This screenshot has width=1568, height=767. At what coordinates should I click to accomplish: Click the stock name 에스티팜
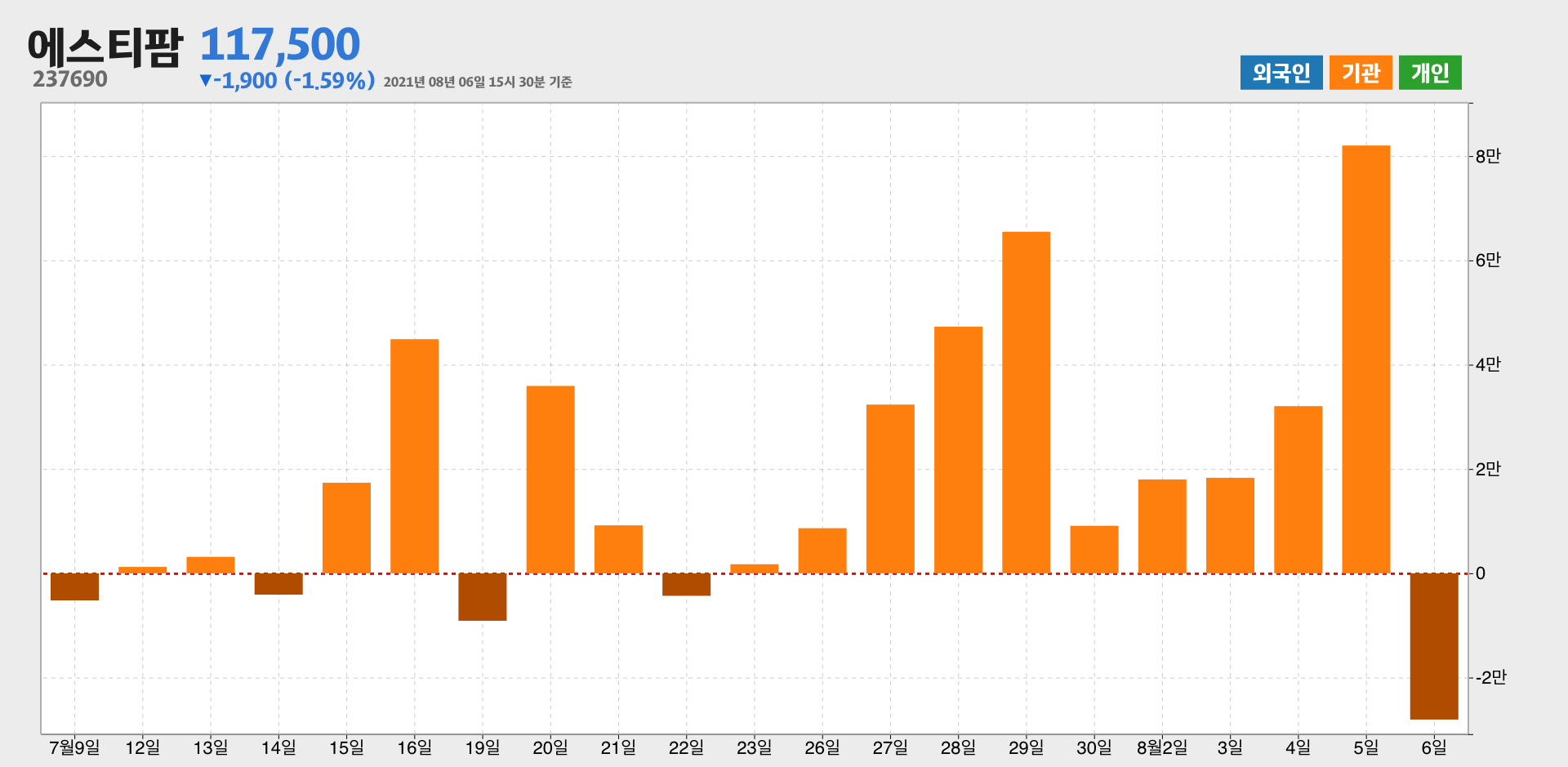105,47
